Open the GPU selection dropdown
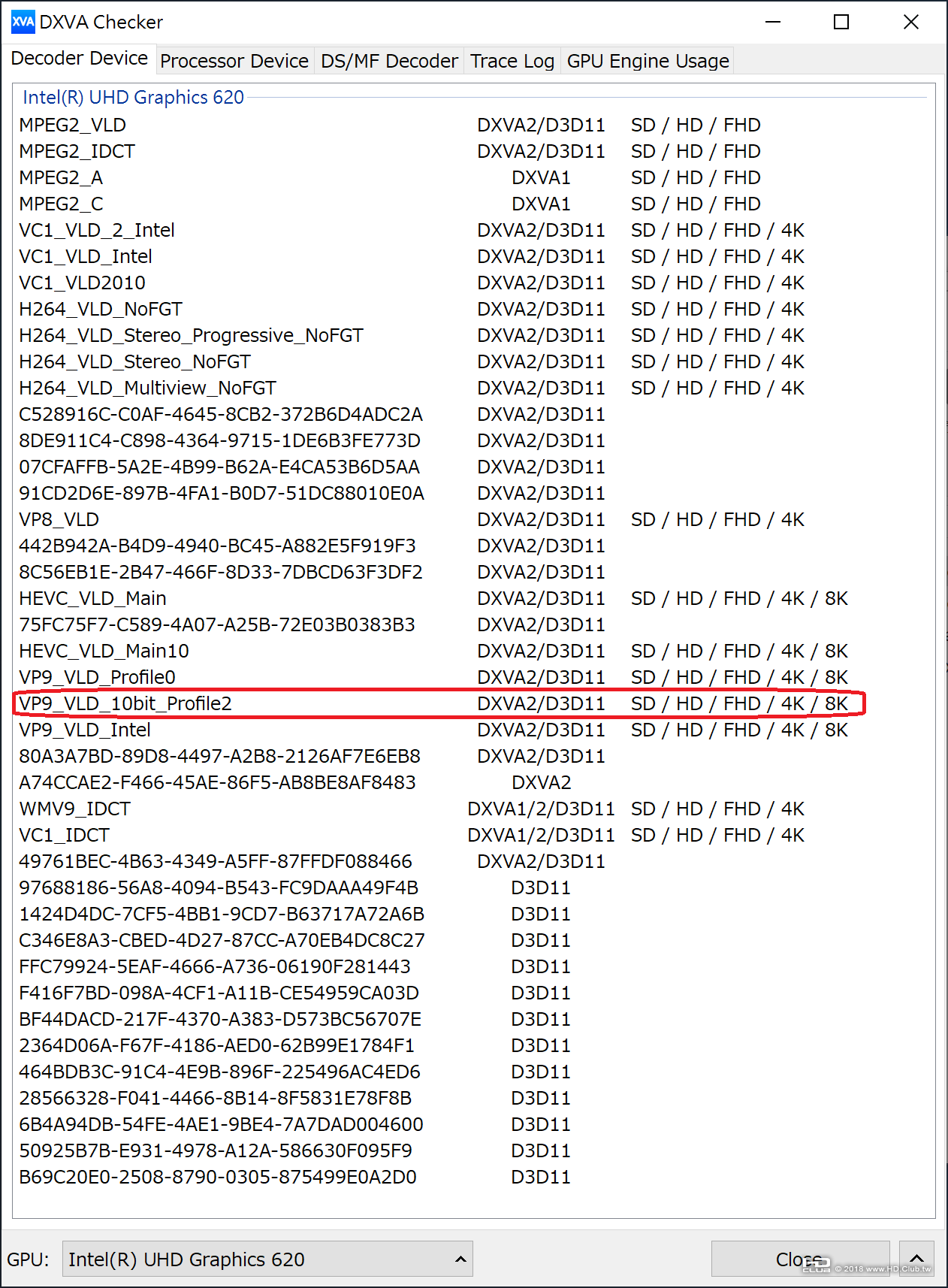The height and width of the screenshot is (1288, 948). tap(267, 1259)
